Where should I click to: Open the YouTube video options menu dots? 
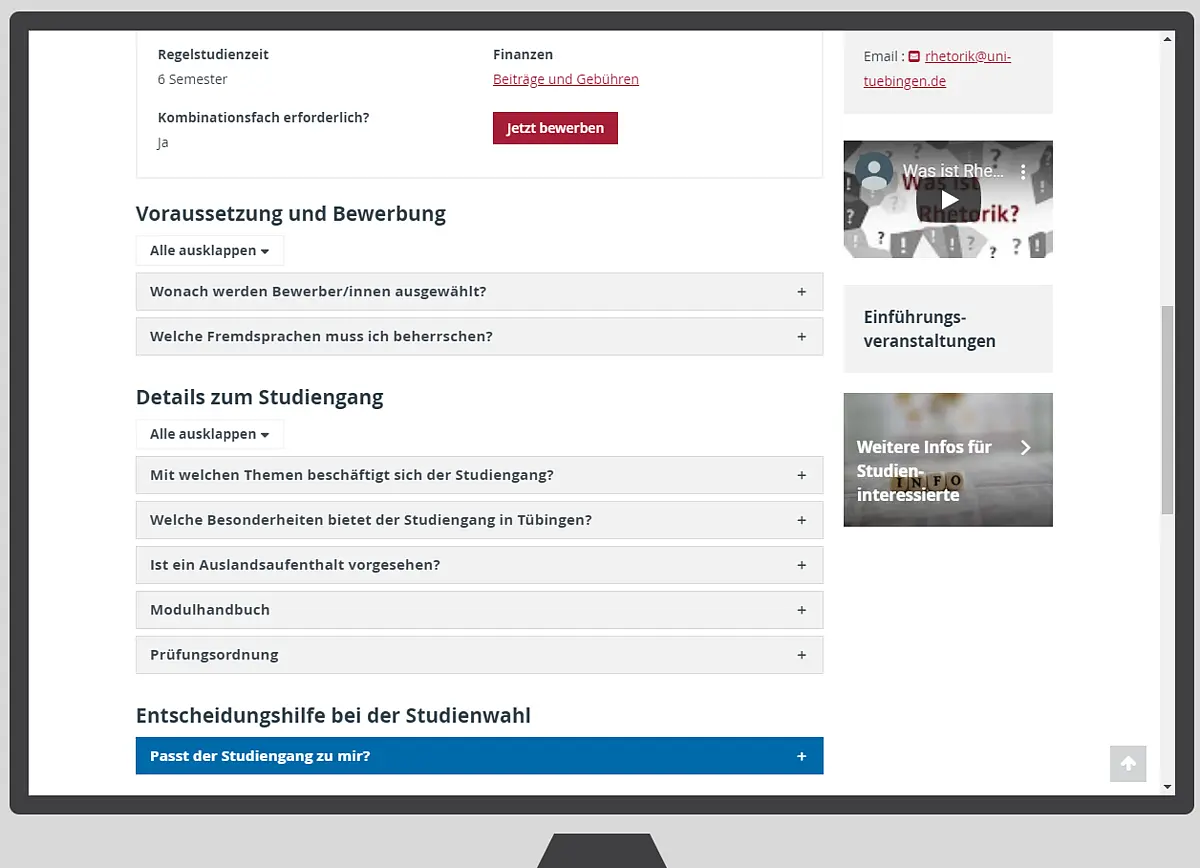click(x=1023, y=171)
